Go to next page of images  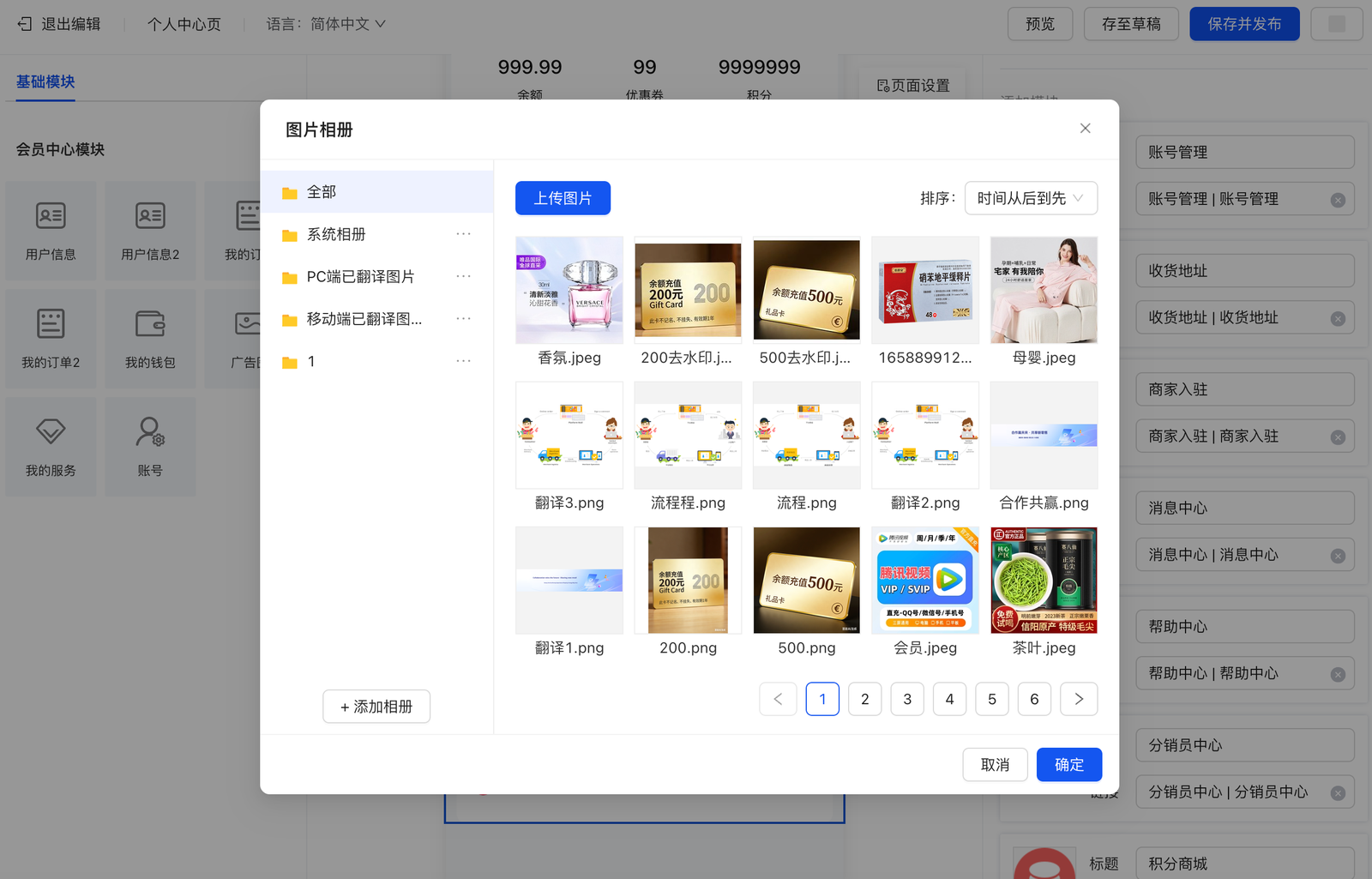[x=1078, y=700]
